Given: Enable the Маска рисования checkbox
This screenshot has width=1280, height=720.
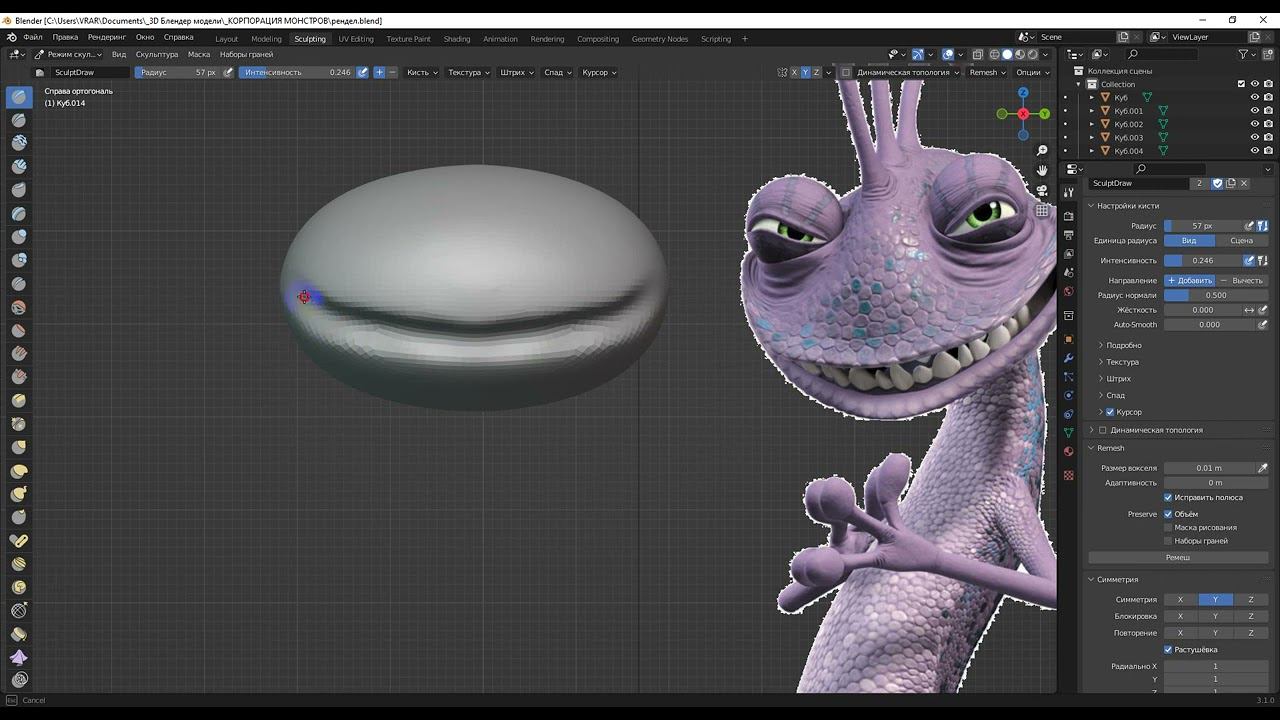Looking at the screenshot, I should [1167, 527].
